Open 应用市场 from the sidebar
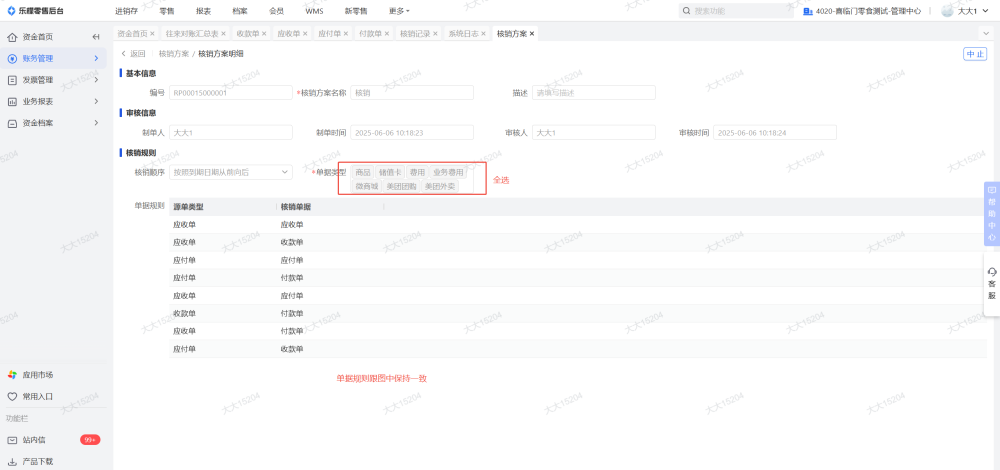This screenshot has height=470, width=1000. [x=38, y=374]
